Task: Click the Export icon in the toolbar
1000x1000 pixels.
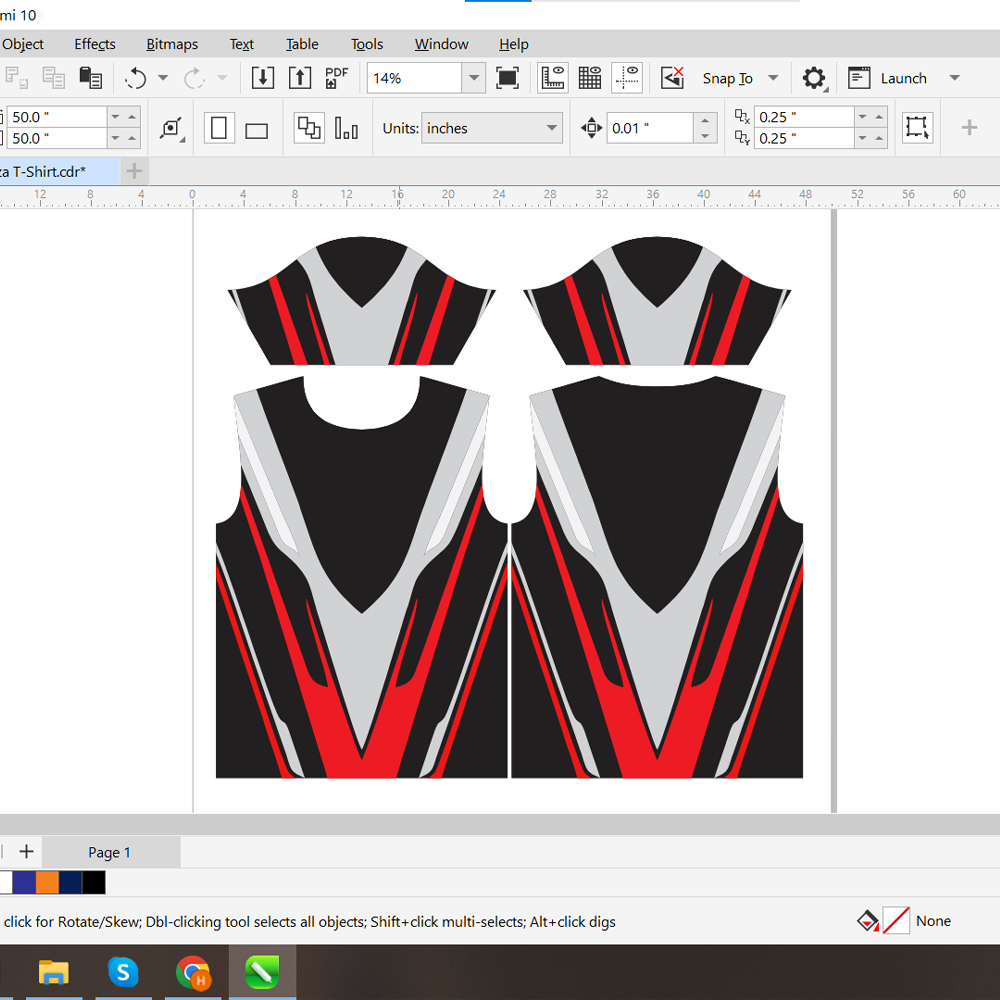Action: click(x=300, y=77)
